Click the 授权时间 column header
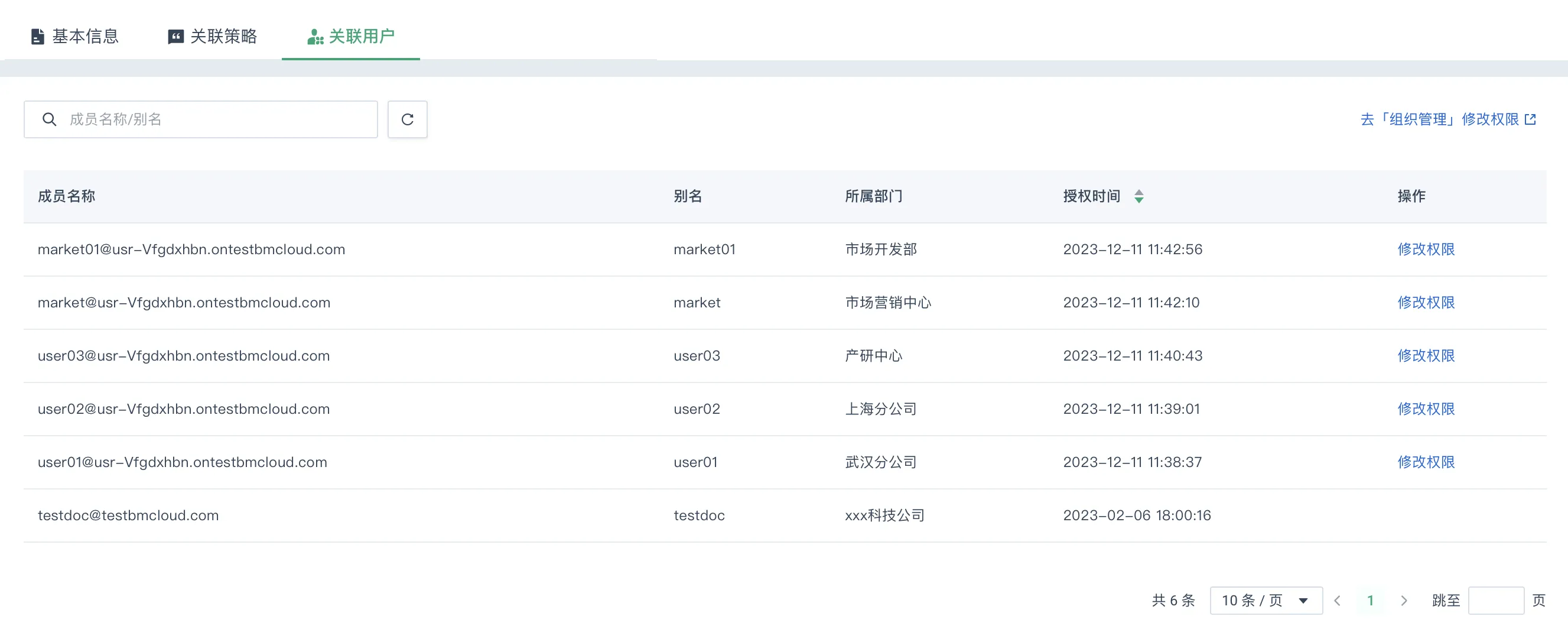 point(1091,196)
